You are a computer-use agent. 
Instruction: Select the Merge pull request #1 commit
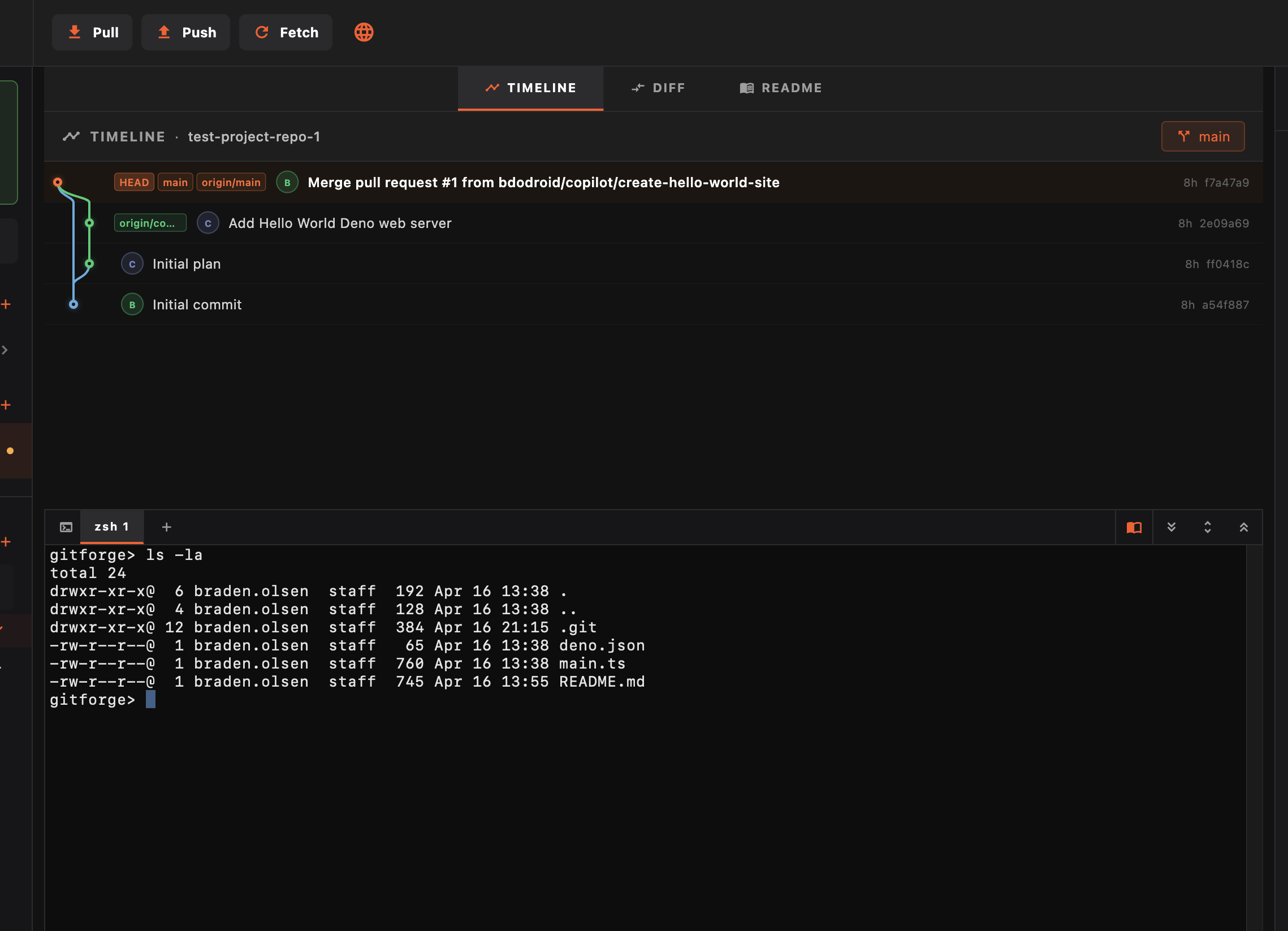pyautogui.click(x=654, y=182)
